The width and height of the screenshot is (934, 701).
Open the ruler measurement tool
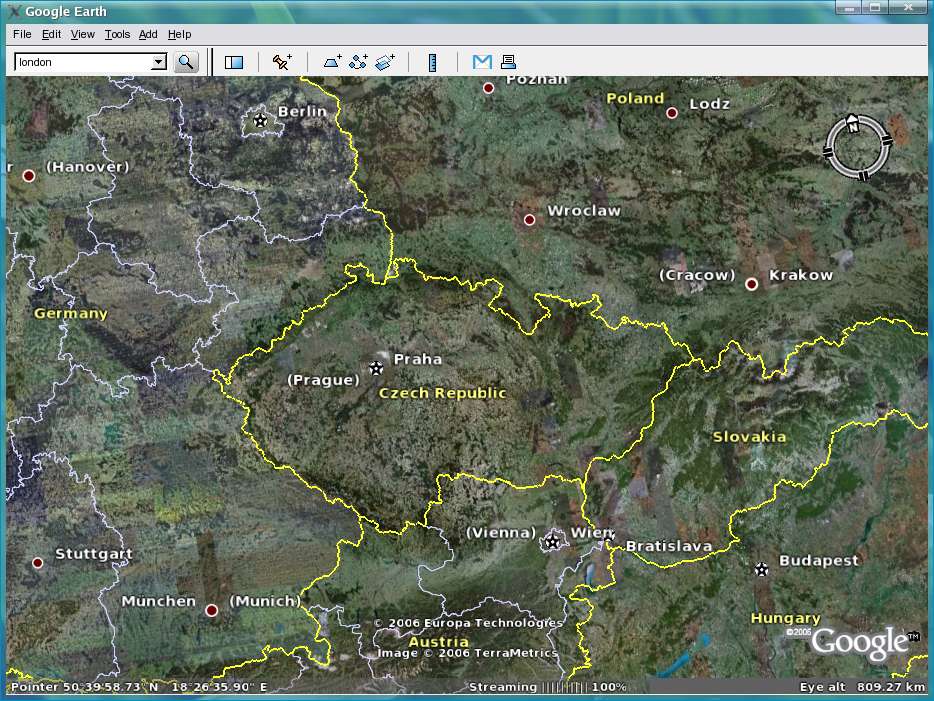[433, 62]
